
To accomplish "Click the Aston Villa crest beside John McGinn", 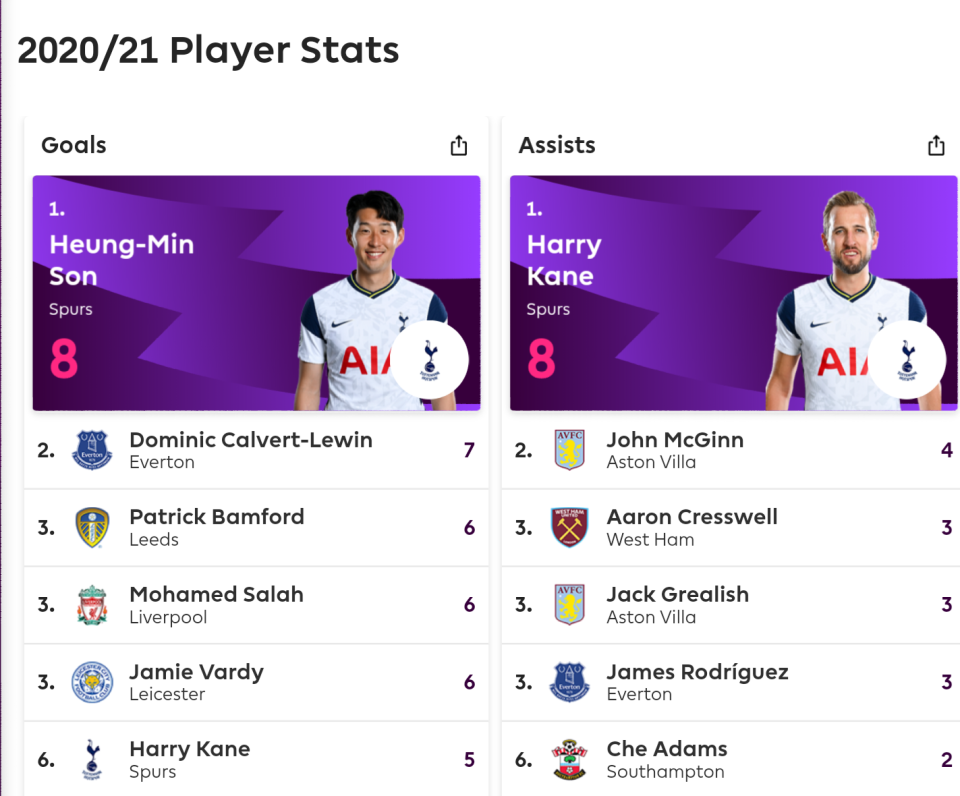I will [x=570, y=450].
